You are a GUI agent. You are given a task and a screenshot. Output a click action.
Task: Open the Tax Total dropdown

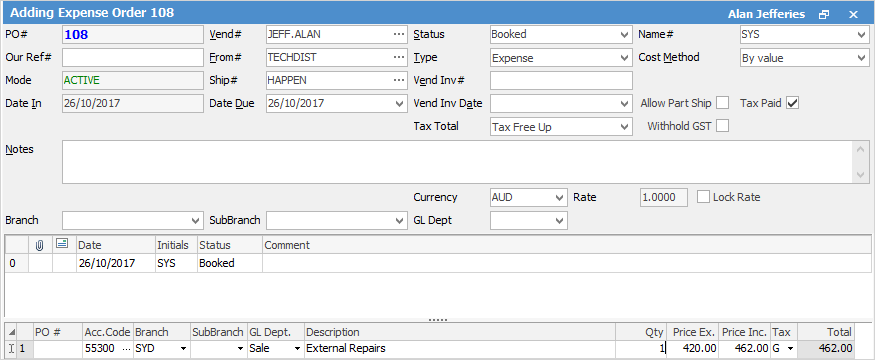[x=625, y=127]
